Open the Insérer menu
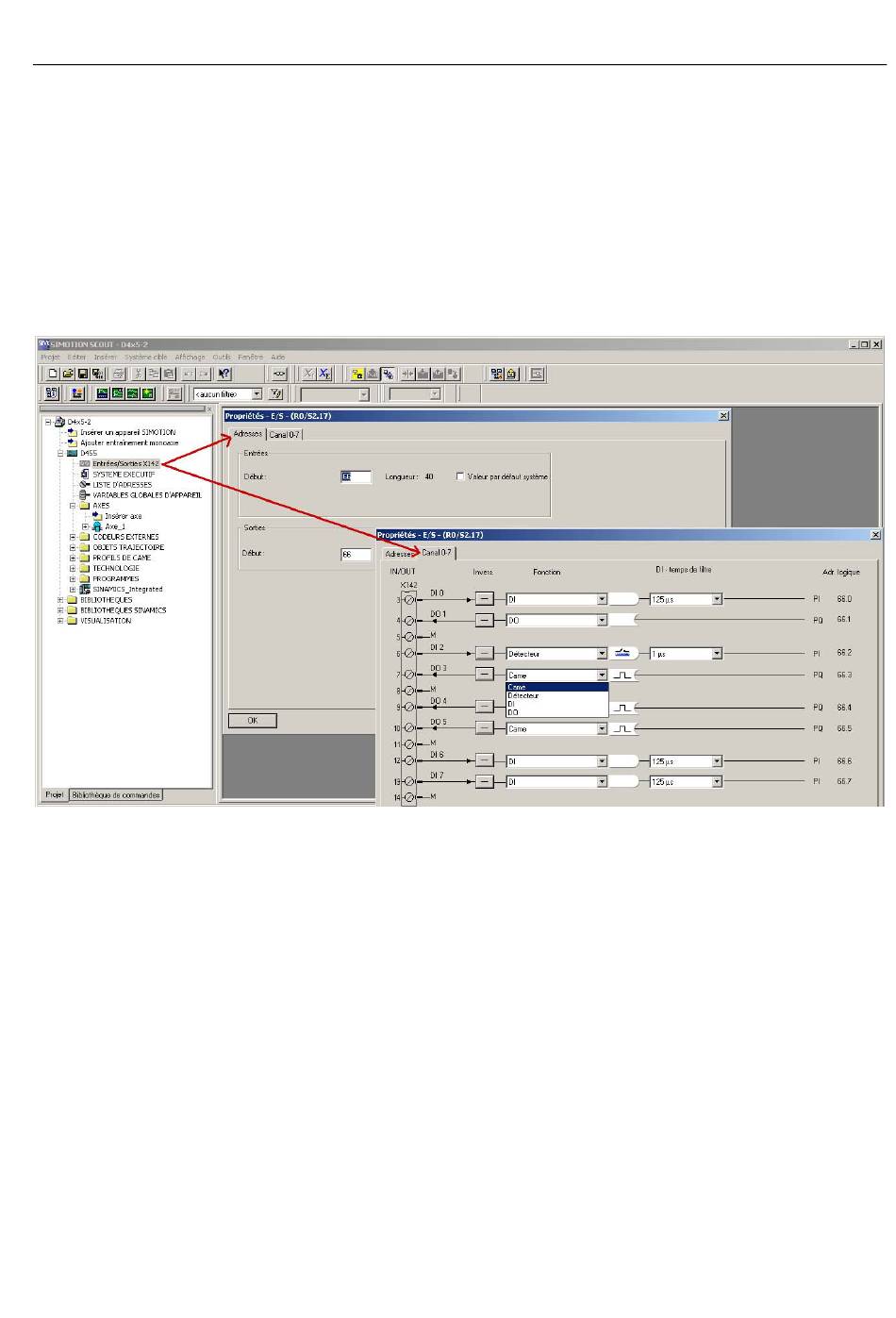896x1318 pixels. (x=105, y=358)
